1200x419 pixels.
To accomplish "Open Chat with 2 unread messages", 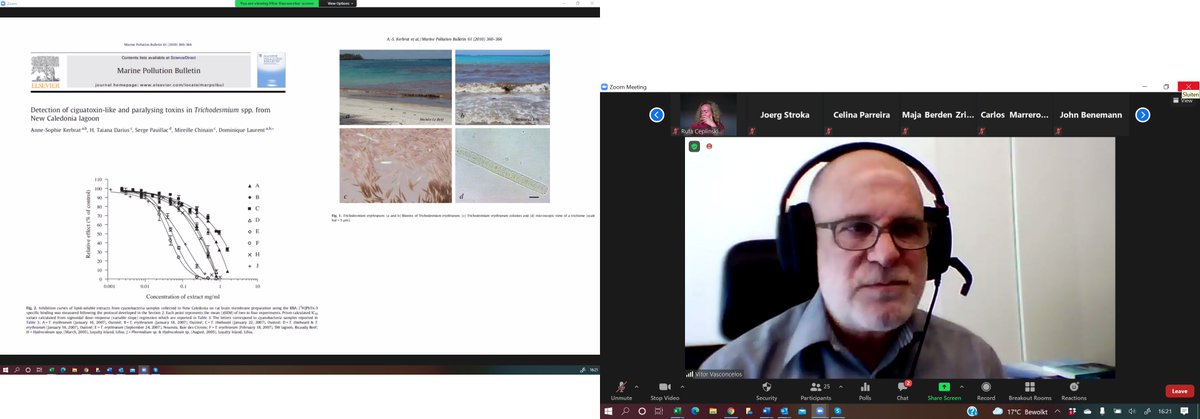I will pyautogui.click(x=902, y=390).
